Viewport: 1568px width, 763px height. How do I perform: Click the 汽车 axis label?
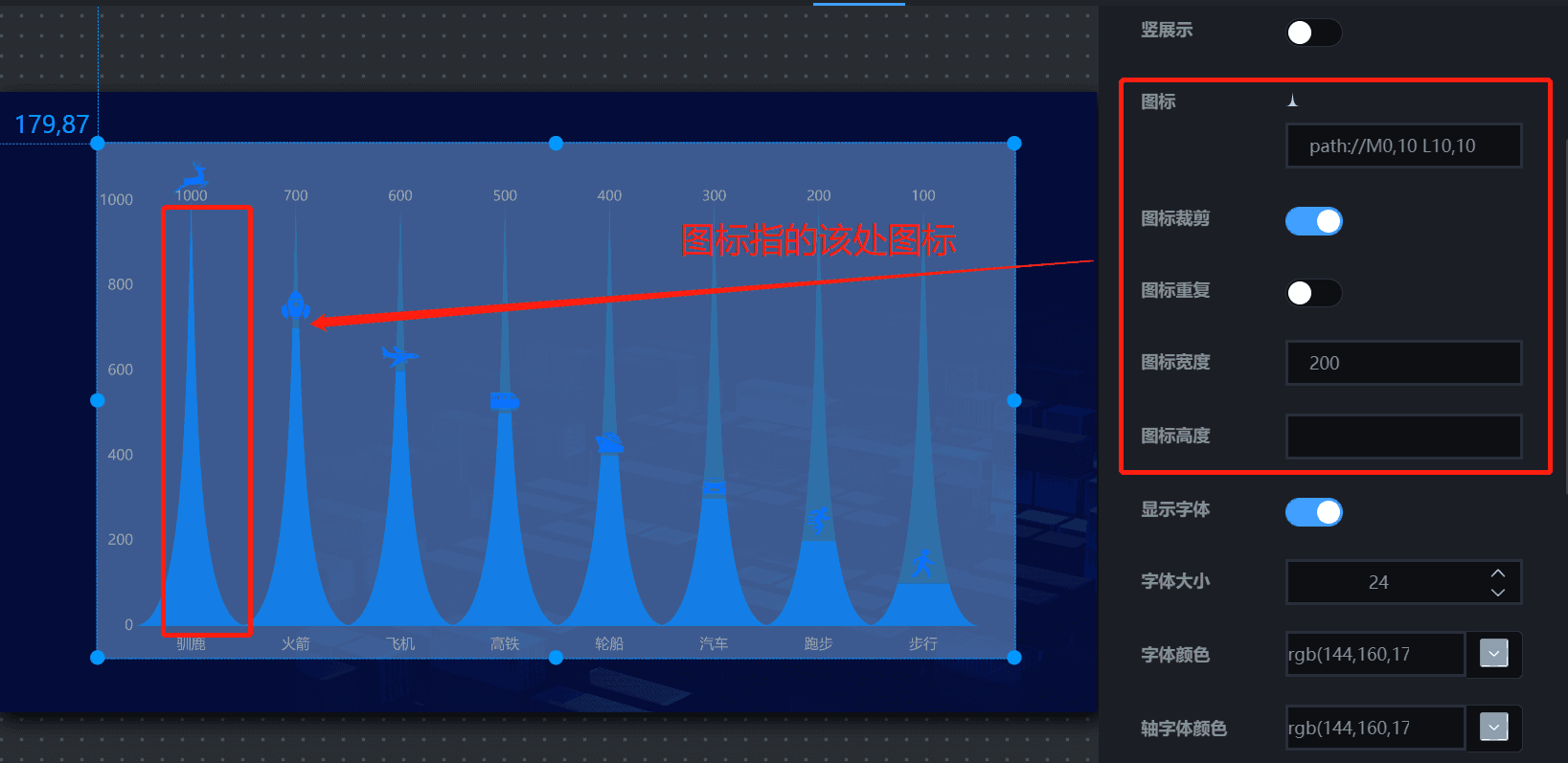point(714,644)
